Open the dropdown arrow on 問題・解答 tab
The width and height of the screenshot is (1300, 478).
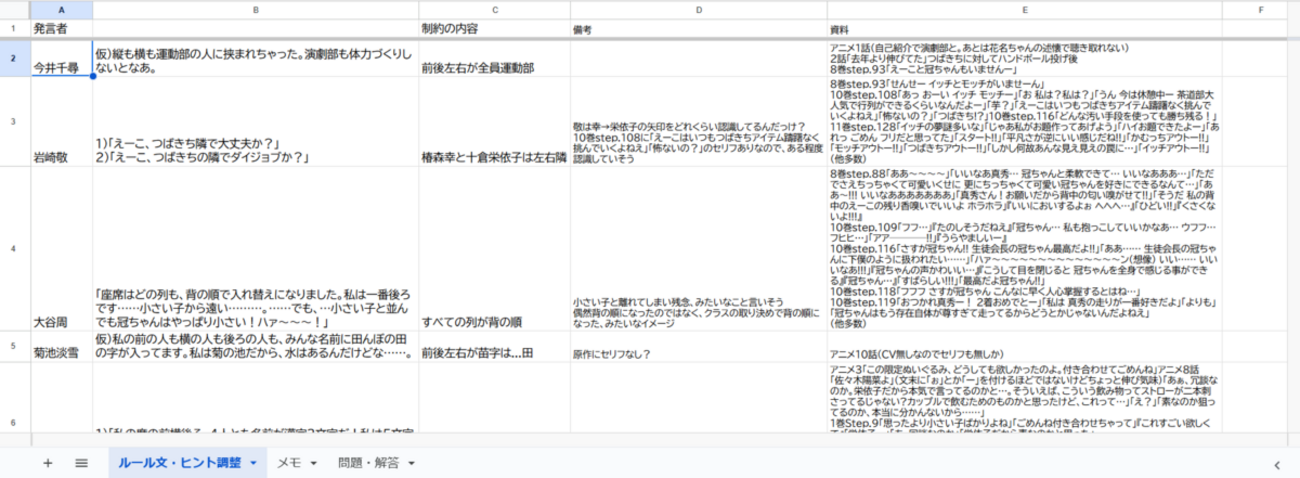click(x=411, y=463)
